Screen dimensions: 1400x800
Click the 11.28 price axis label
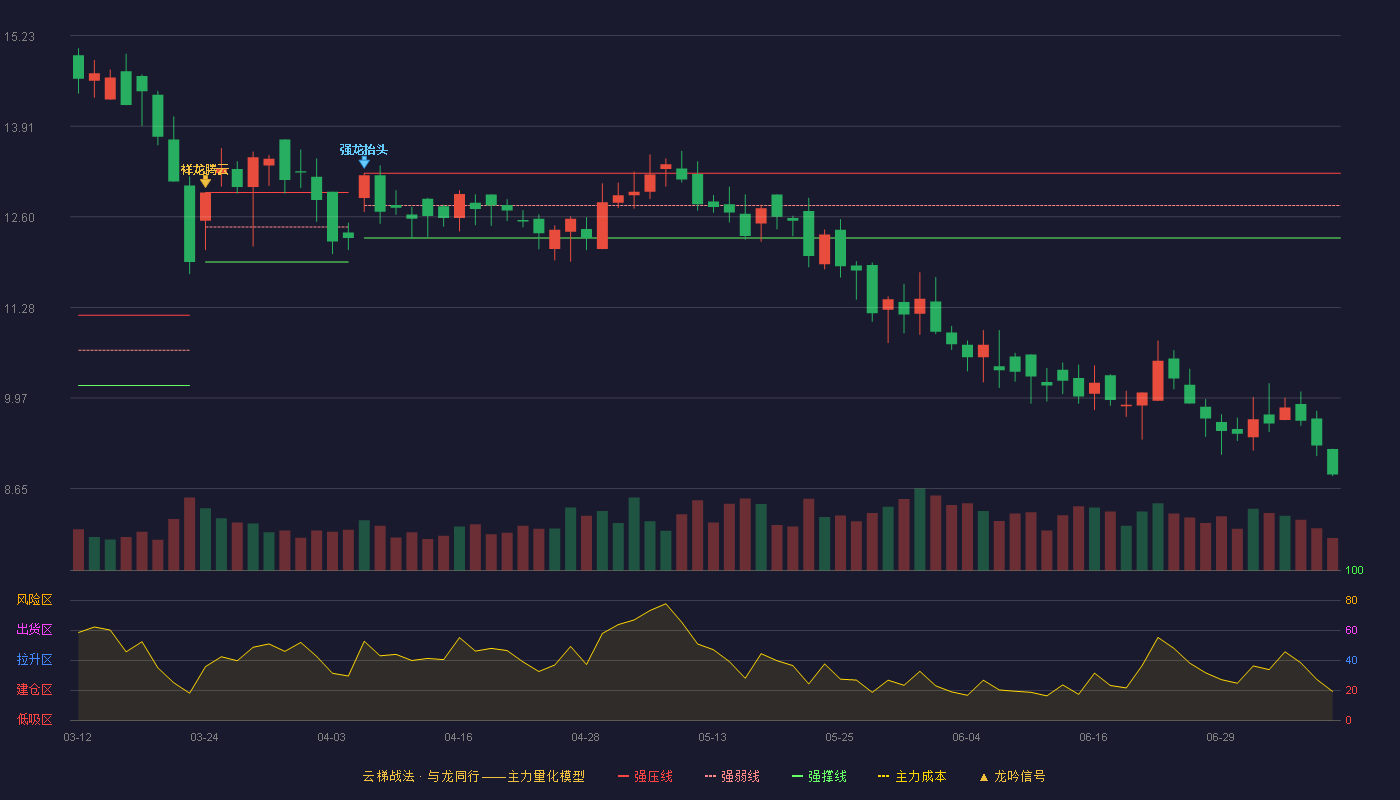point(19,309)
